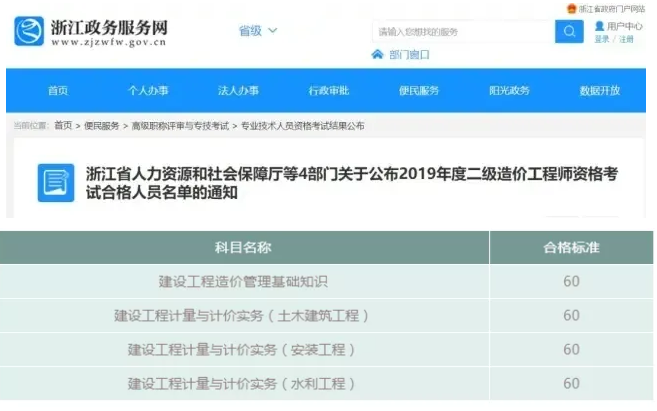This screenshot has height=411, width=657.
Task: Click the blue search magnifier button
Action: pos(569,31)
